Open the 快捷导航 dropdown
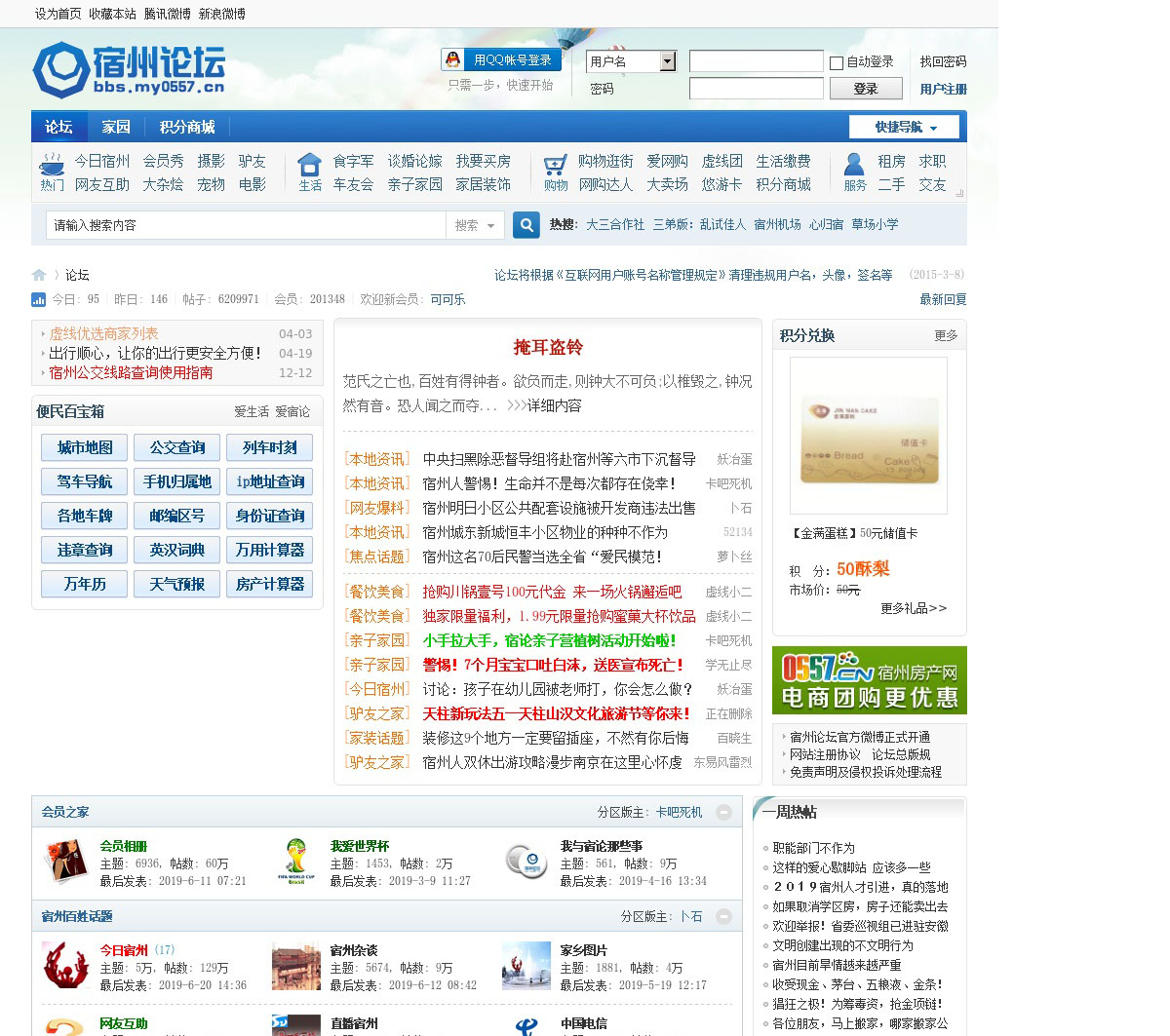This screenshot has height=1036, width=1170. (x=904, y=127)
